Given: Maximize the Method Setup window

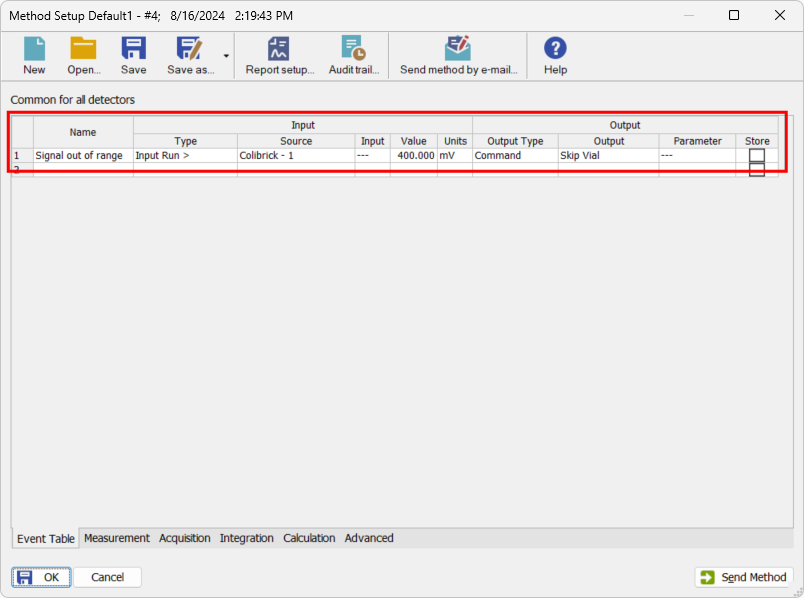Looking at the screenshot, I should click(734, 15).
